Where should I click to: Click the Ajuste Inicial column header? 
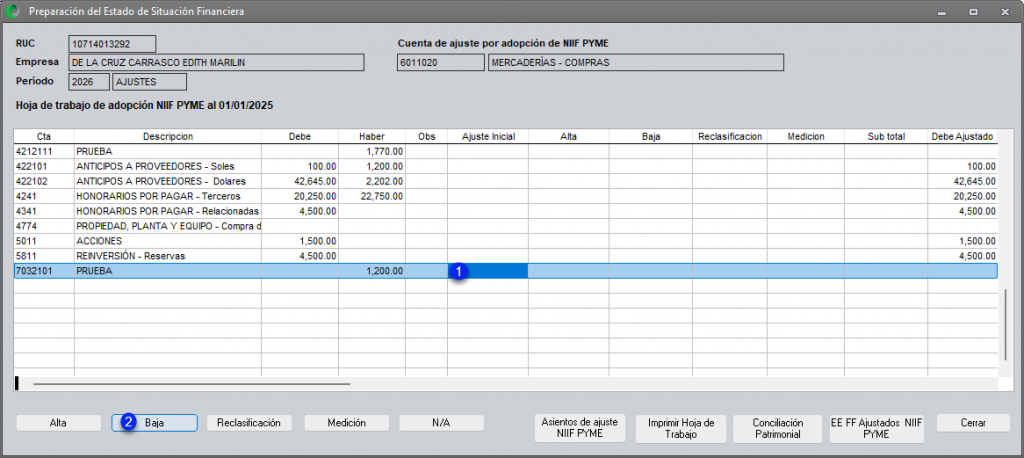[488, 137]
